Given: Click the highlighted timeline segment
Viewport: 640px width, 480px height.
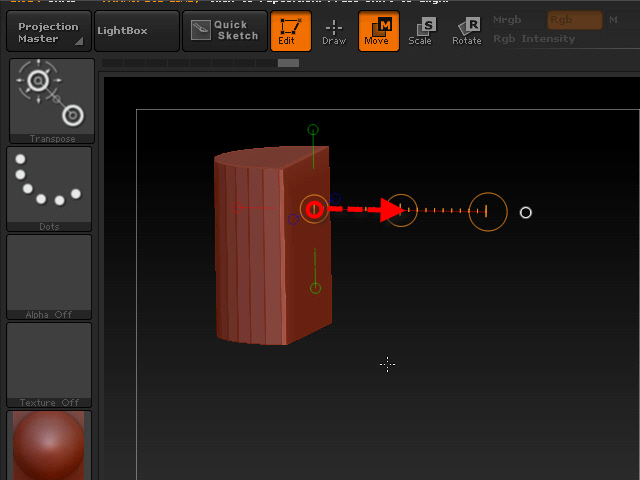Looking at the screenshot, I should click(288, 63).
